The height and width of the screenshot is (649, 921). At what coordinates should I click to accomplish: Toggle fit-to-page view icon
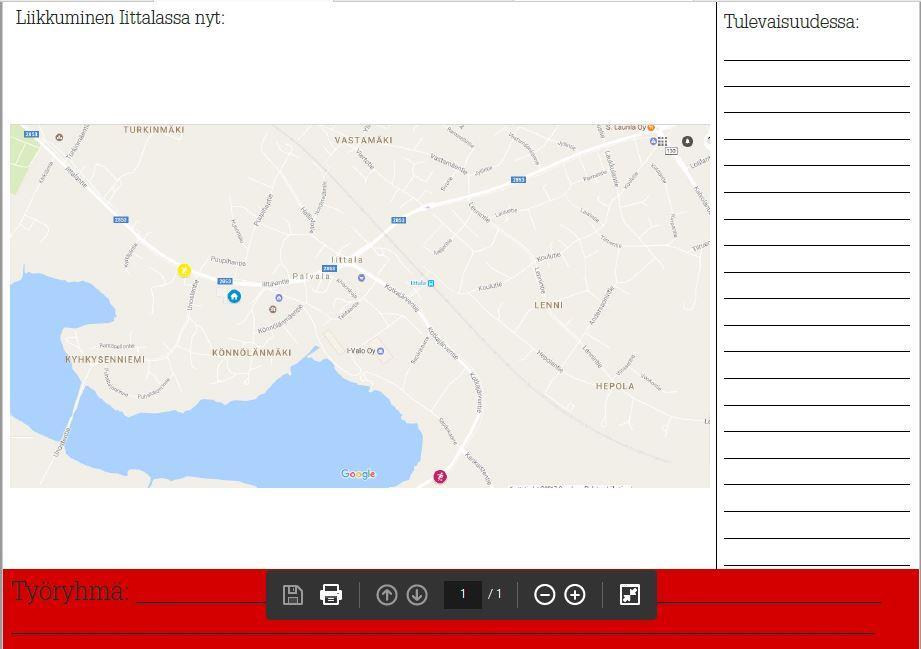point(630,595)
